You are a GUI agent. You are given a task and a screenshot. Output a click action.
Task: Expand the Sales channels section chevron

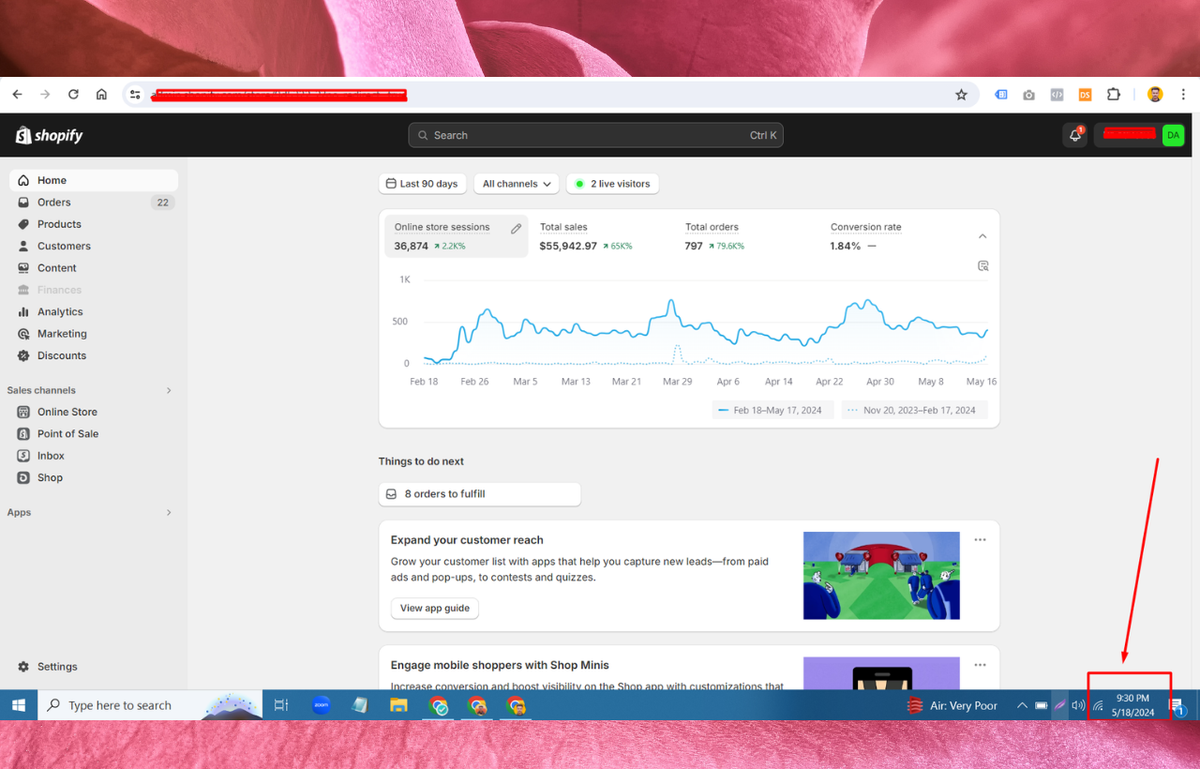click(x=168, y=390)
